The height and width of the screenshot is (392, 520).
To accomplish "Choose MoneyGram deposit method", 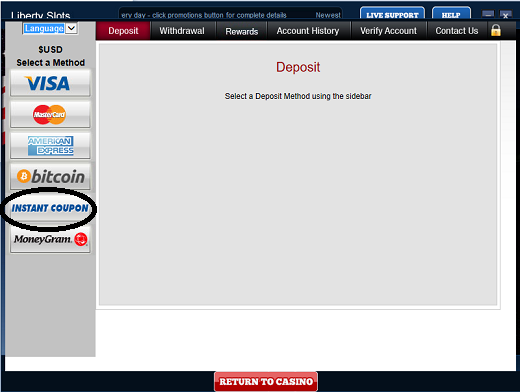I will coord(50,239).
